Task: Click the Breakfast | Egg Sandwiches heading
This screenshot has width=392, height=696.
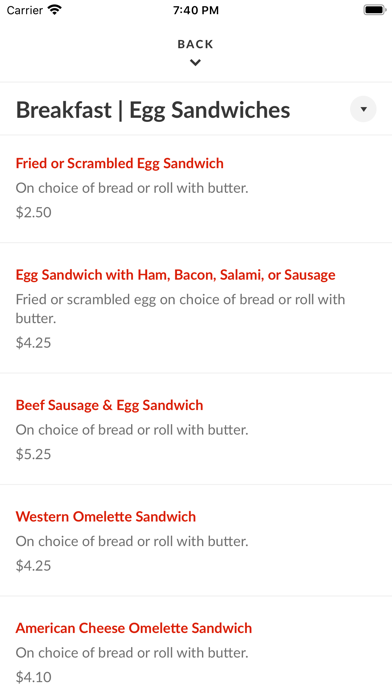Action: (153, 110)
